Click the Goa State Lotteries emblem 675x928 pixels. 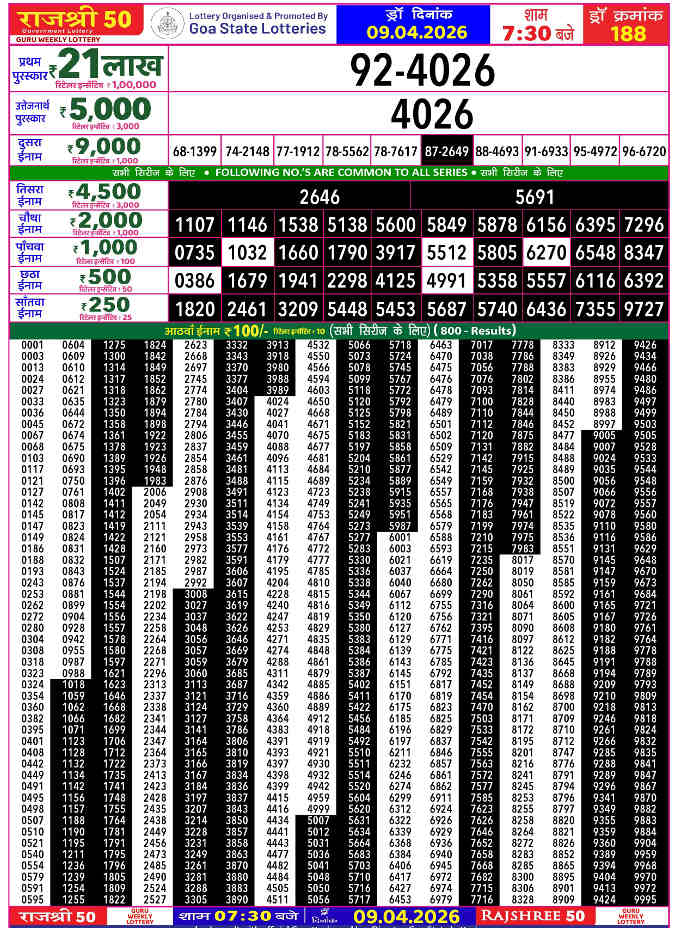click(x=167, y=23)
